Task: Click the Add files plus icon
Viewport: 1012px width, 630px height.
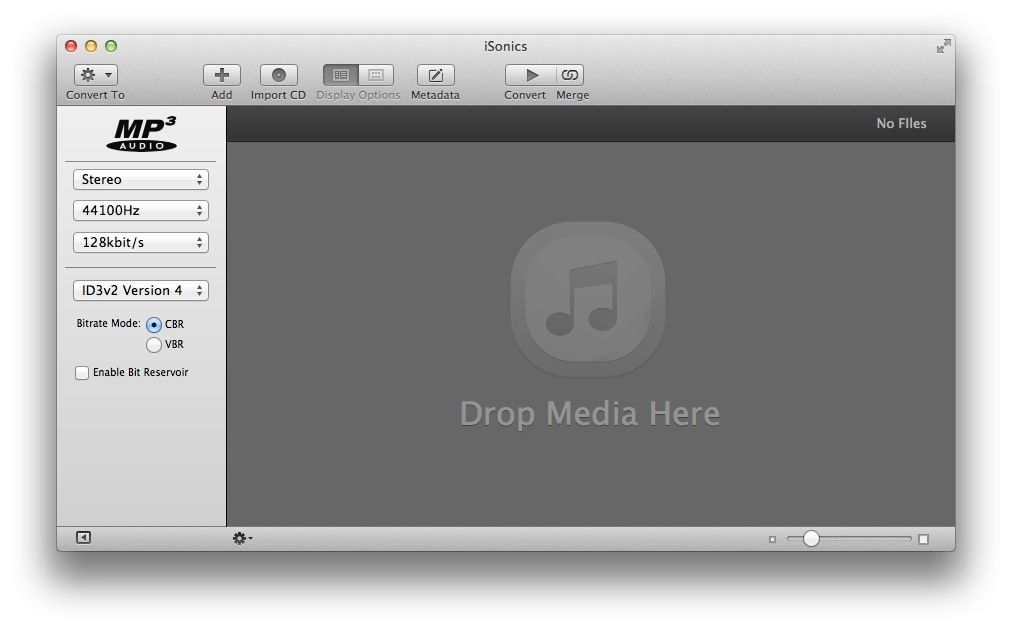Action: (x=222, y=75)
